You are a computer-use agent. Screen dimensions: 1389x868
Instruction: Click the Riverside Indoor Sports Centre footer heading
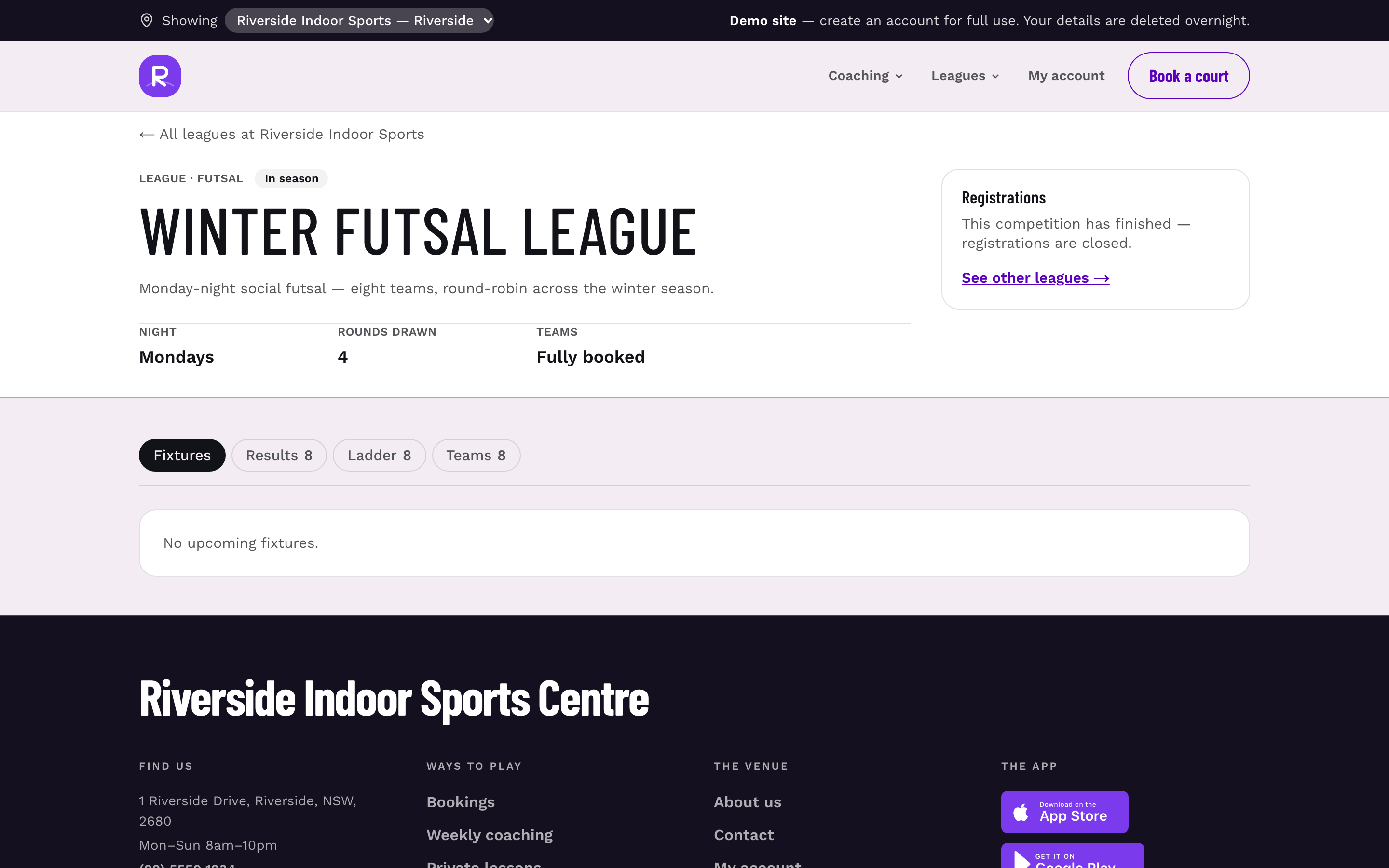[x=394, y=699]
